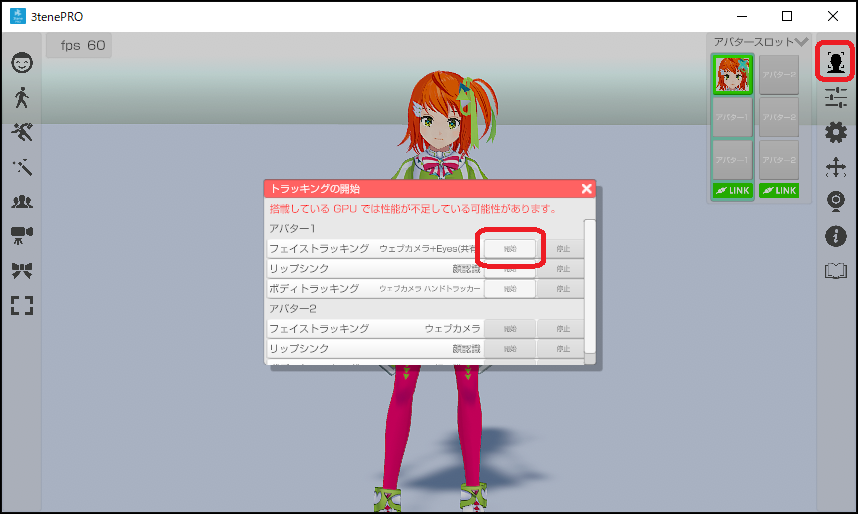This screenshot has width=858, height=514.
Task: Start アバター1 ボディトラッキング with 開始
Action: 510,288
